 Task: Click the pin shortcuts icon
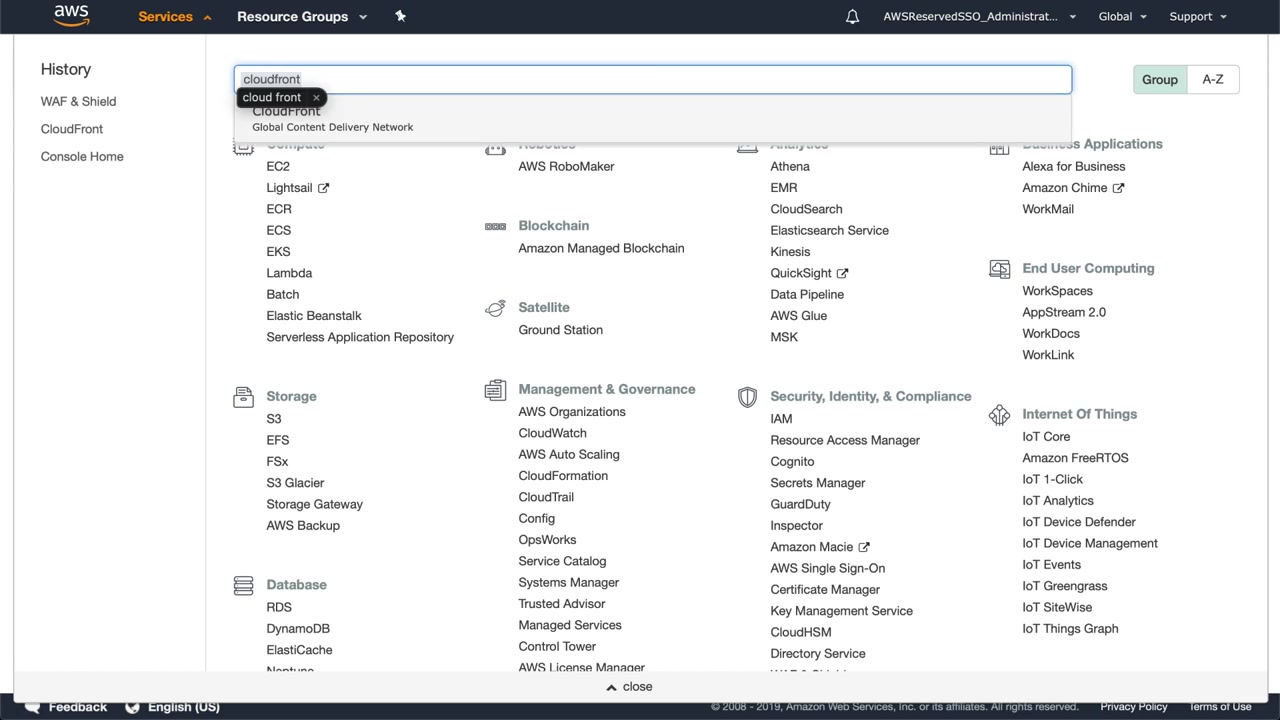(400, 16)
